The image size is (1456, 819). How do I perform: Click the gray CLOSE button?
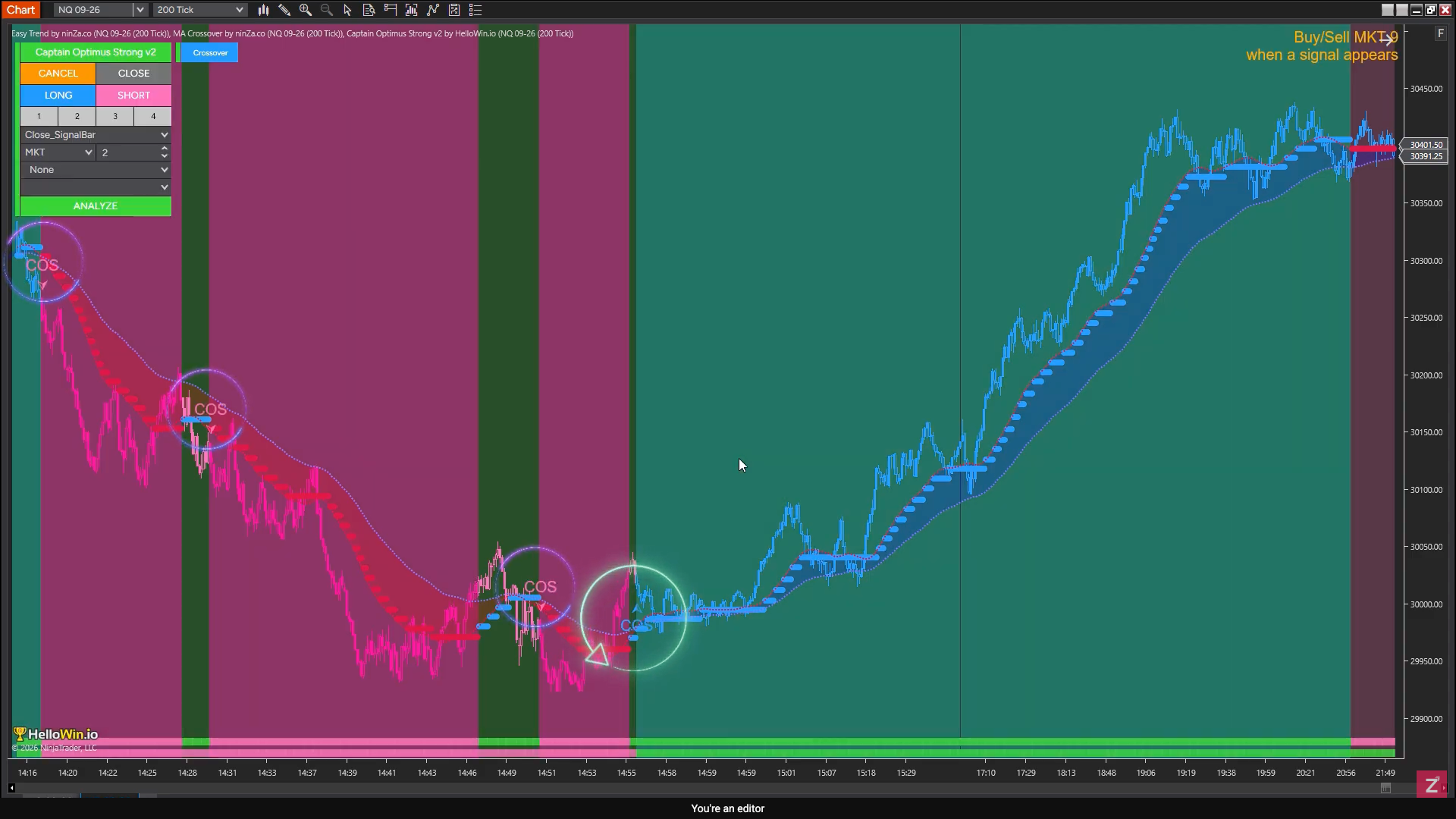133,74
